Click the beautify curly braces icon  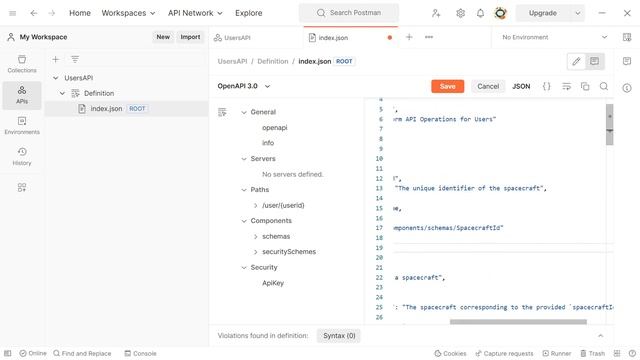[x=547, y=86]
